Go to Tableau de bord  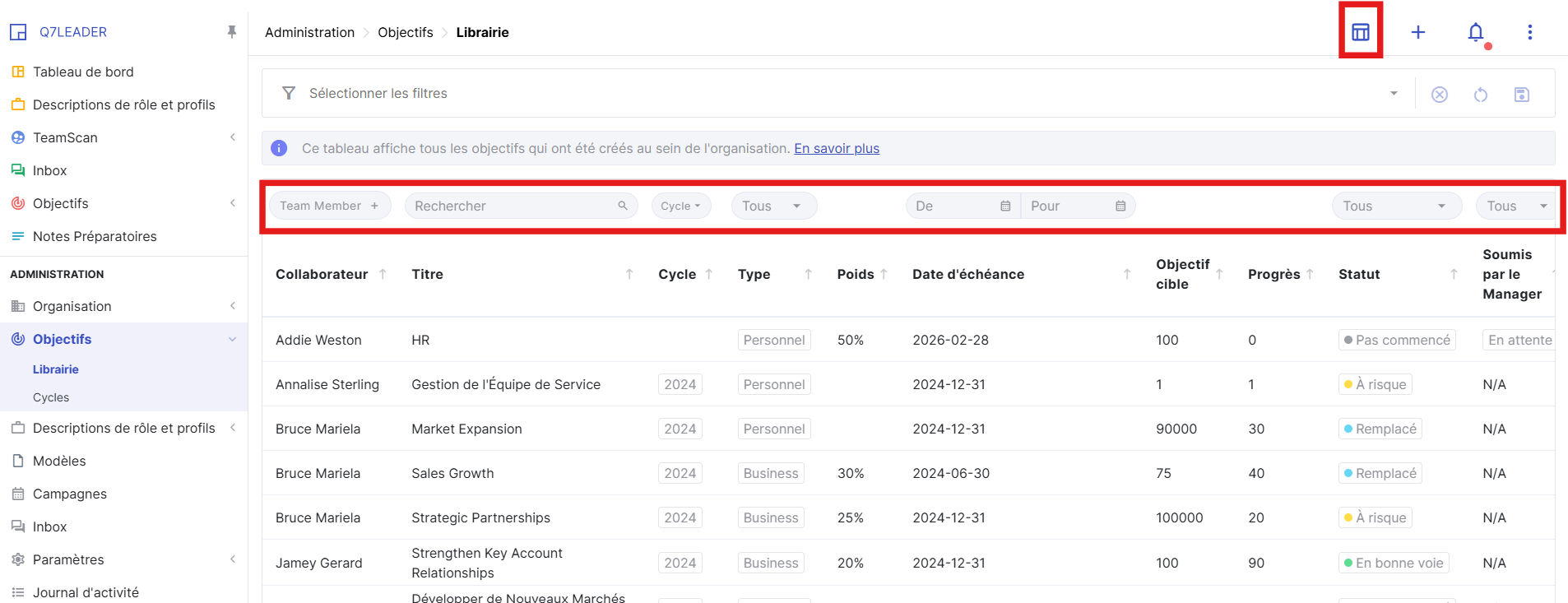click(83, 72)
